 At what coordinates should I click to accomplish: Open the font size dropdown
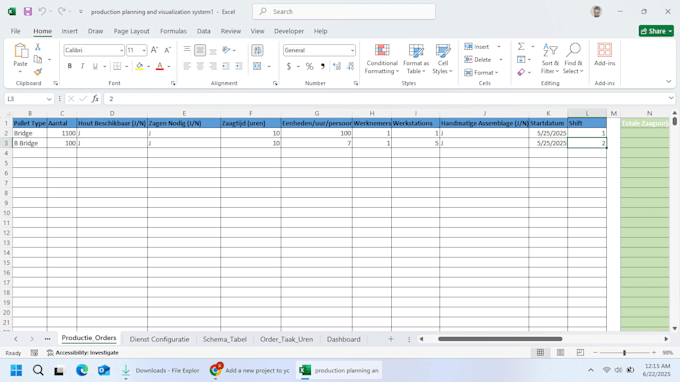[144, 50]
